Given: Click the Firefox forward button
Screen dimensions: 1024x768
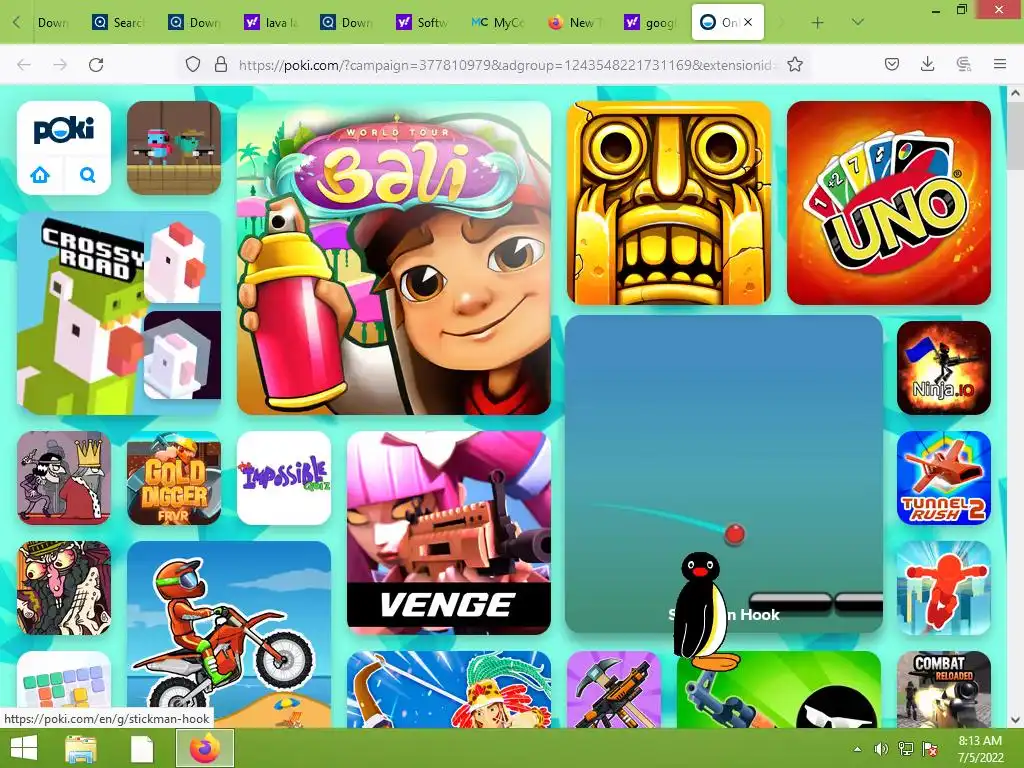Looking at the screenshot, I should [60, 64].
